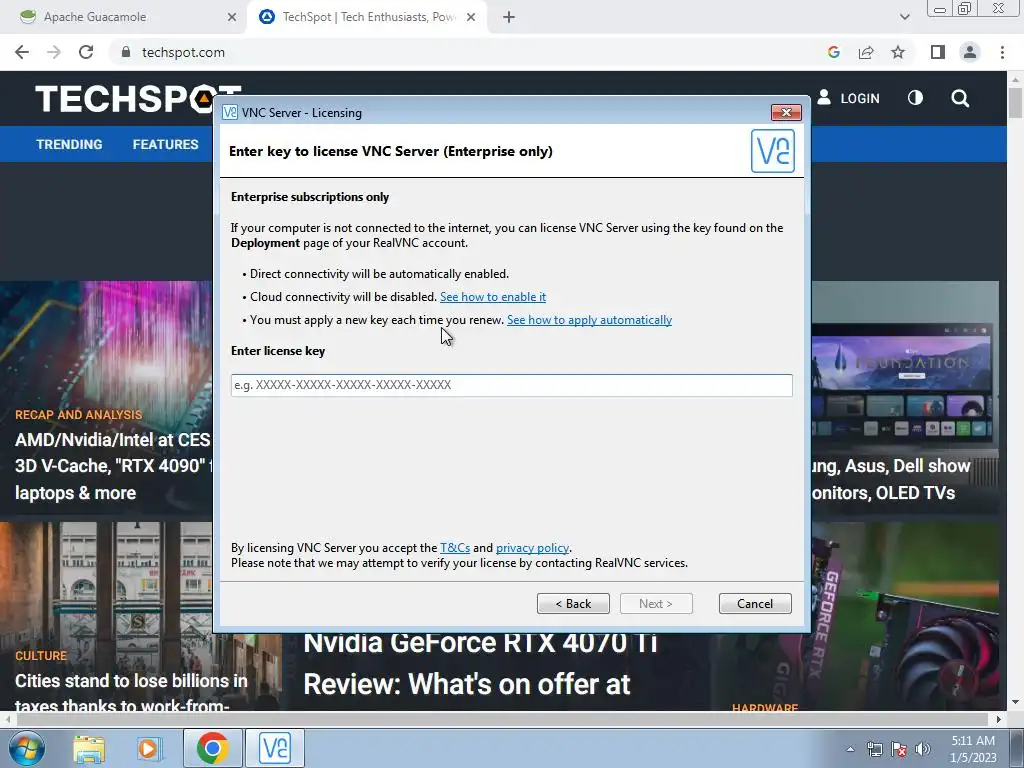Click the browser forward arrow
Viewport: 1024px width, 768px height.
tap(54, 52)
